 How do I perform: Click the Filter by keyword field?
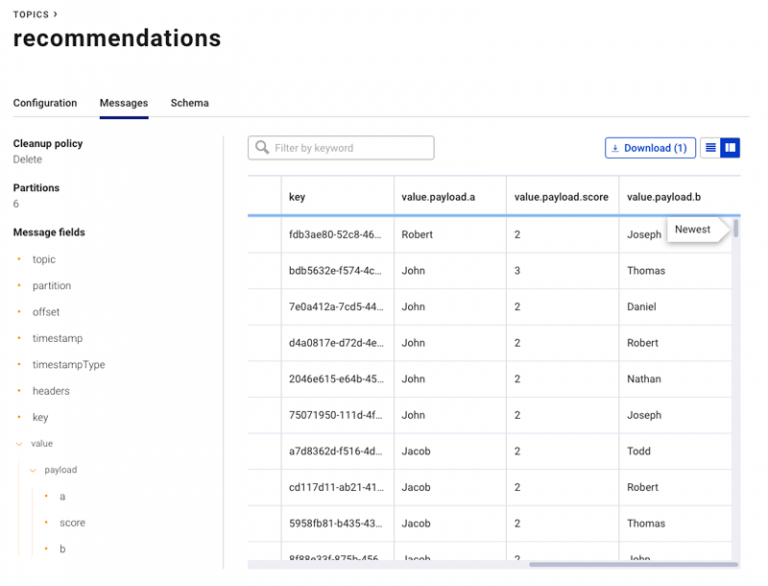tap(341, 147)
